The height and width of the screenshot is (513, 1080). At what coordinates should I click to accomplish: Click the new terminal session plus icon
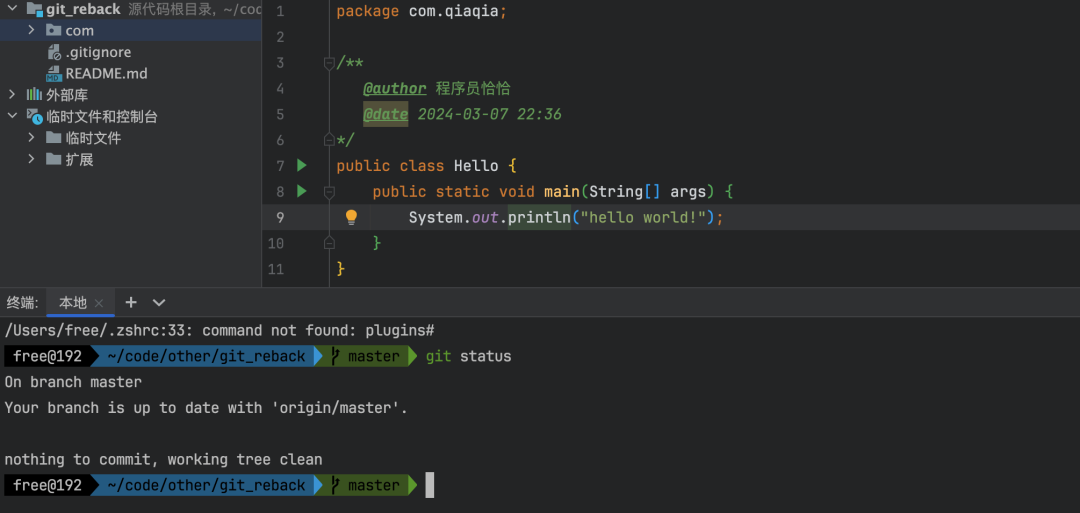click(x=131, y=302)
